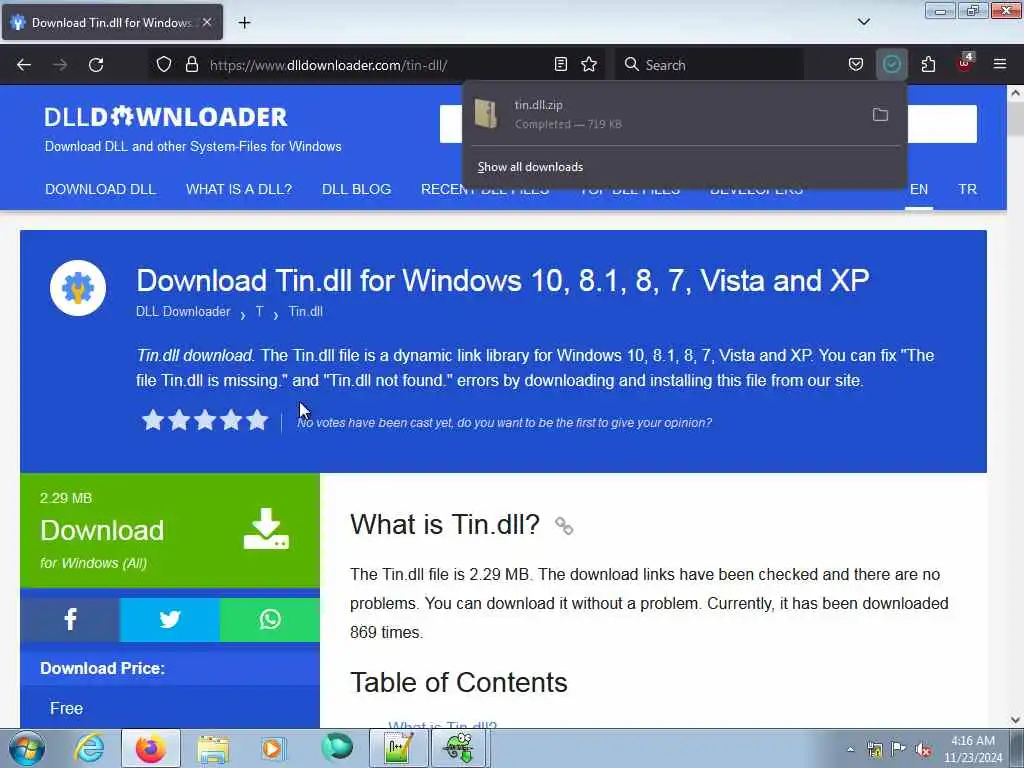Open WHAT IS A DLL? menu item
Viewport: 1024px width, 768px height.
click(239, 189)
